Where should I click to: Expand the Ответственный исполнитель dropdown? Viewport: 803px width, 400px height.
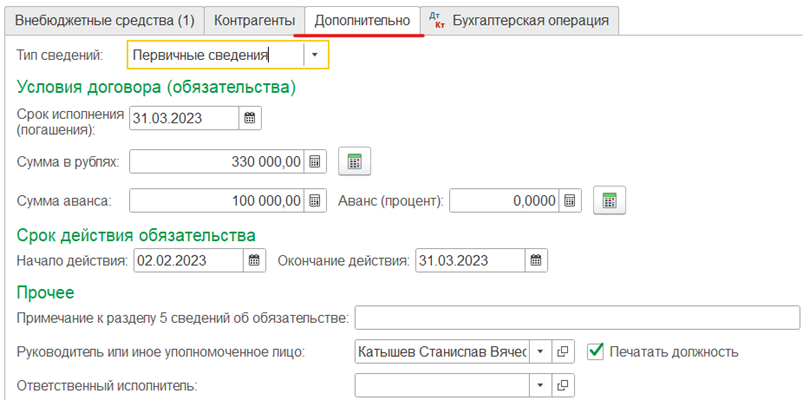pos(540,385)
